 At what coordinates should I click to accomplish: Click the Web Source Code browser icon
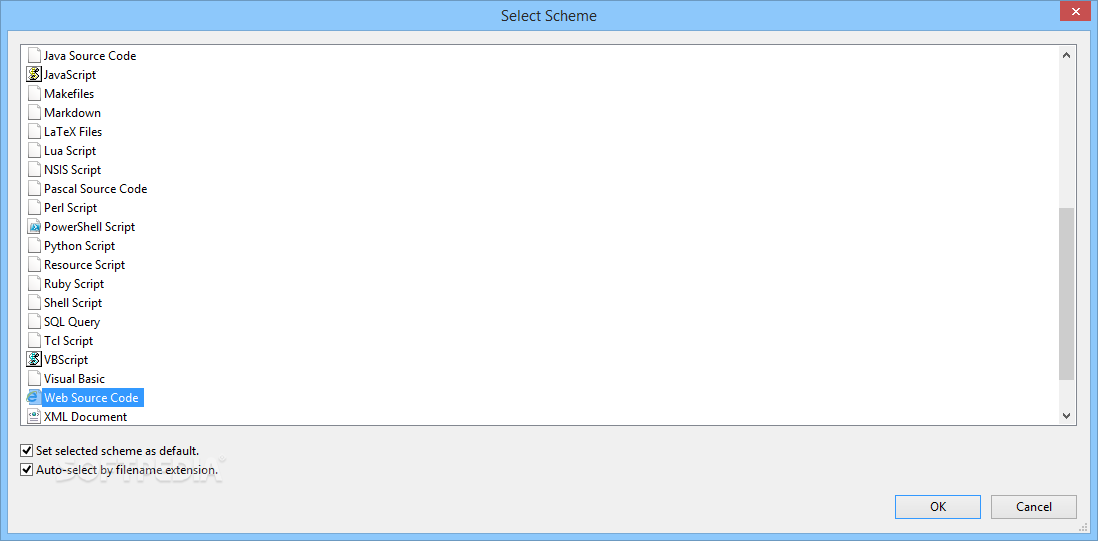[x=34, y=398]
